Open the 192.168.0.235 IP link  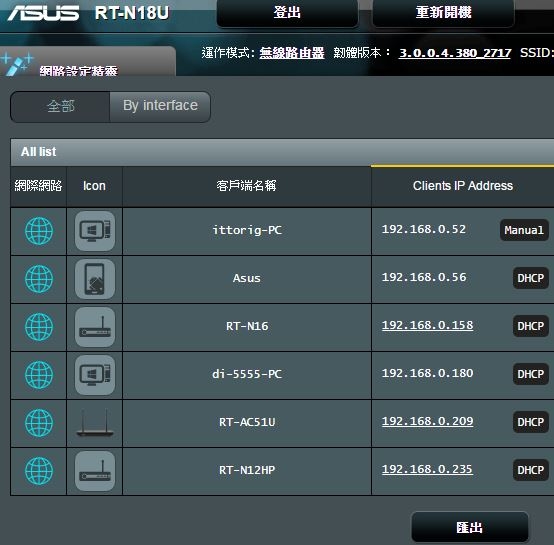pos(427,469)
